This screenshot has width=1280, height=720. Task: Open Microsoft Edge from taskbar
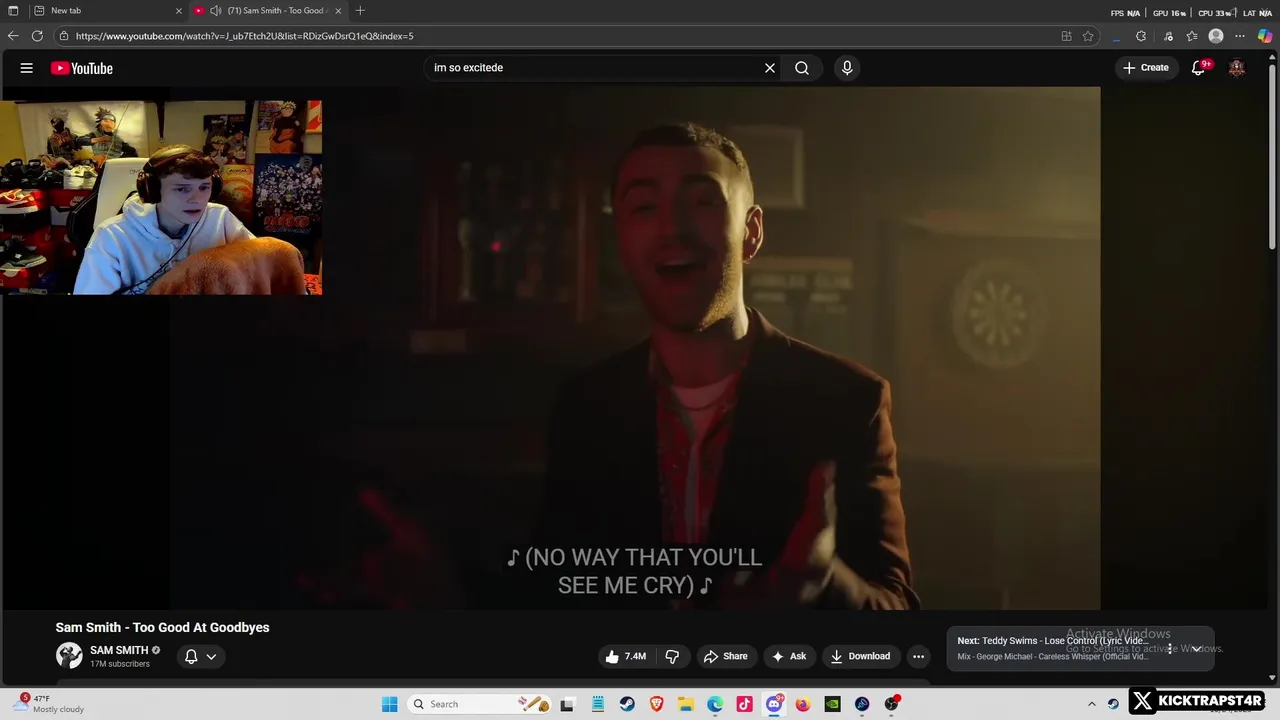tap(715, 704)
